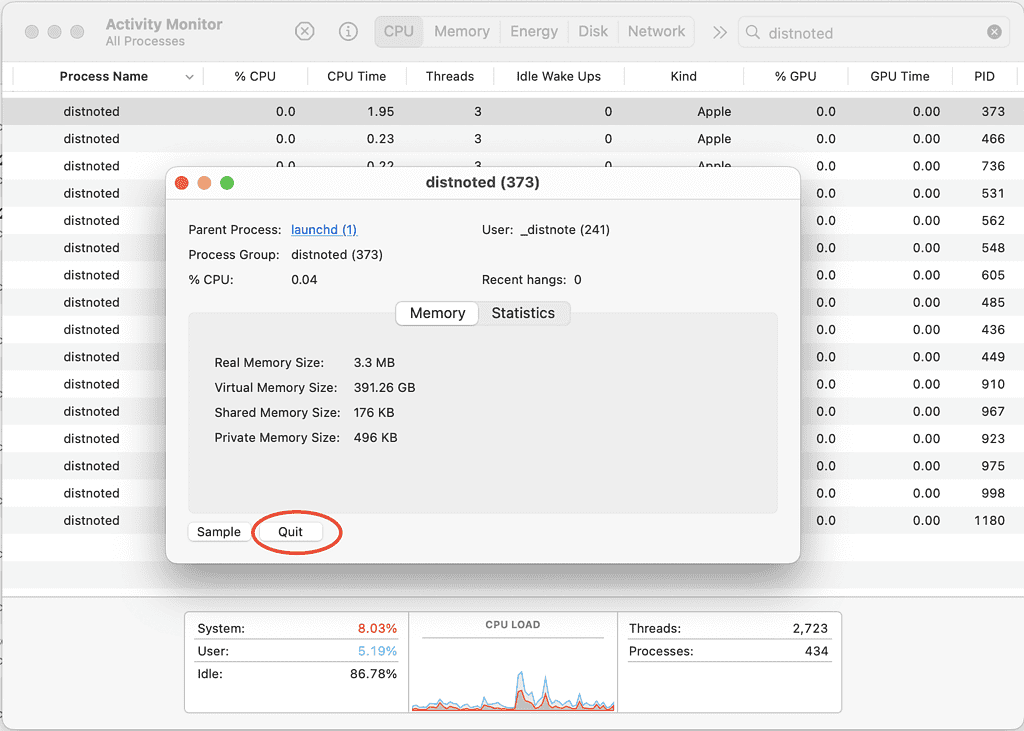Switch to the Memory toolbar tab
The height and width of the screenshot is (731, 1024).
461,31
